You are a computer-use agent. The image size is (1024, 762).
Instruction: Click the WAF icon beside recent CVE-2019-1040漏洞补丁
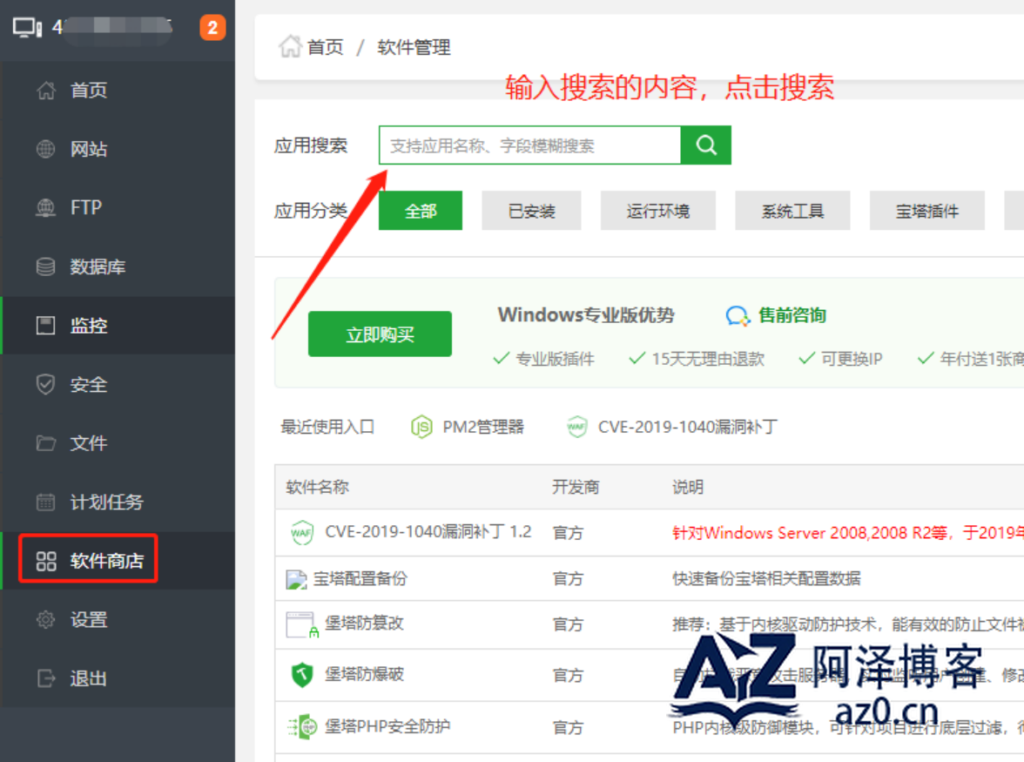tap(577, 427)
